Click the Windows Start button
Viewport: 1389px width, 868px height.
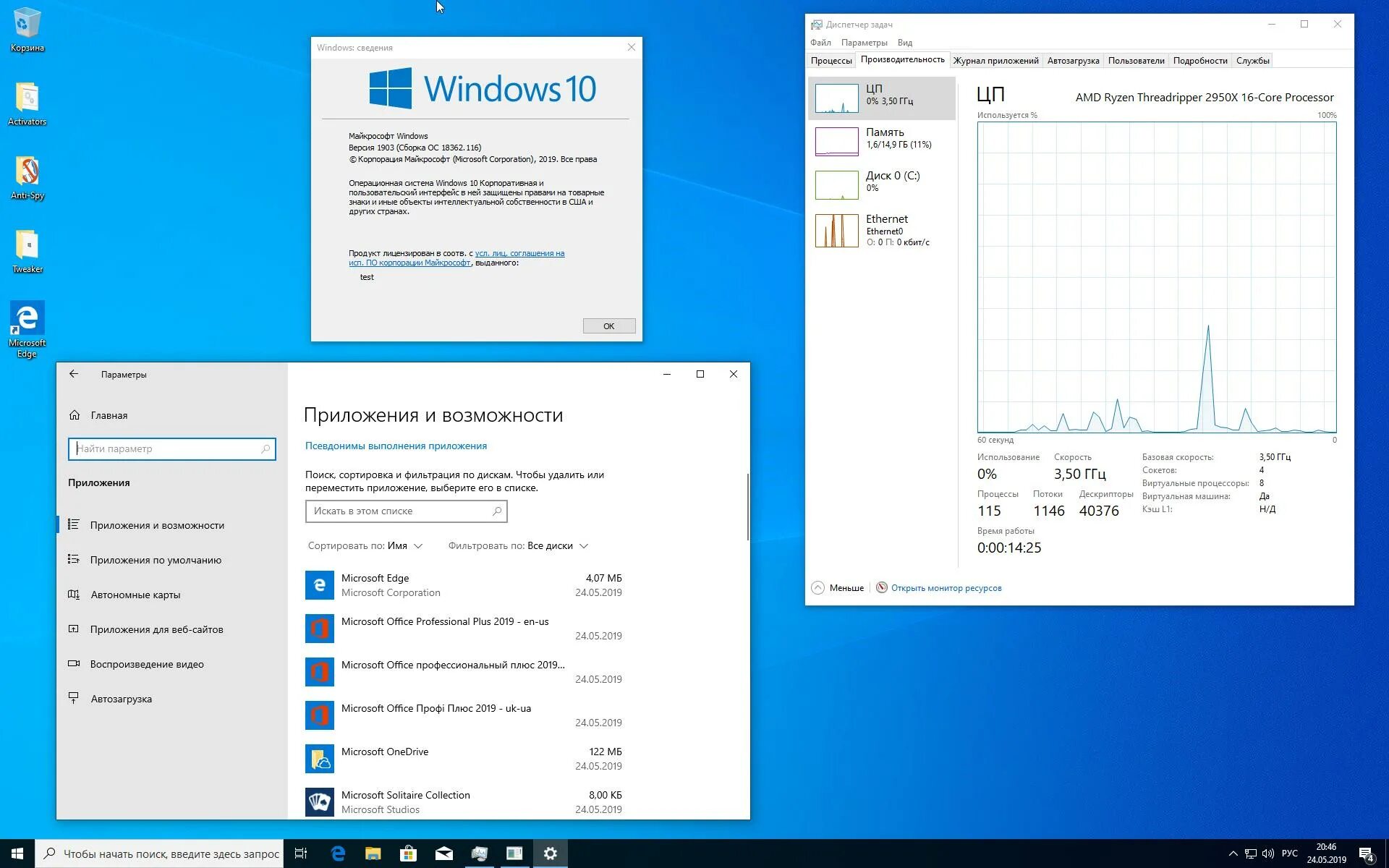tap(17, 854)
